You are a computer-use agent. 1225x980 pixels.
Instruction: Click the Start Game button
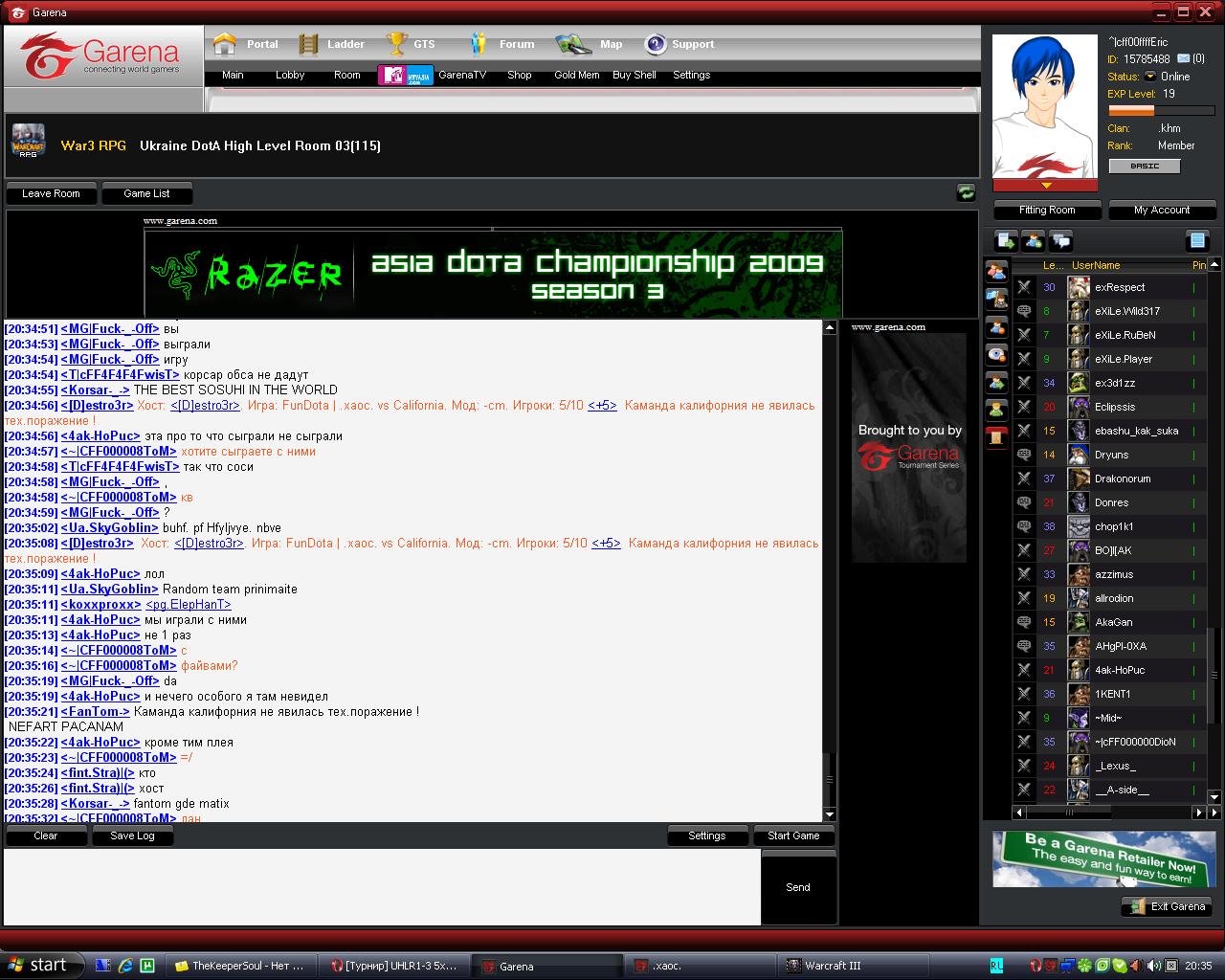(793, 835)
